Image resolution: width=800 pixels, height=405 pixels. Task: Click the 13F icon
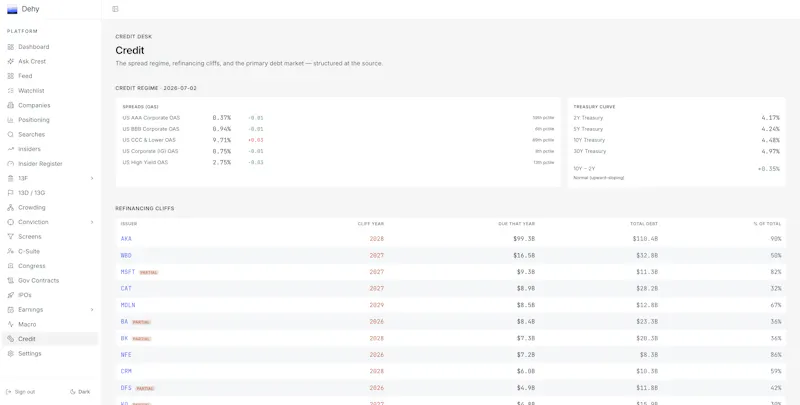point(10,179)
